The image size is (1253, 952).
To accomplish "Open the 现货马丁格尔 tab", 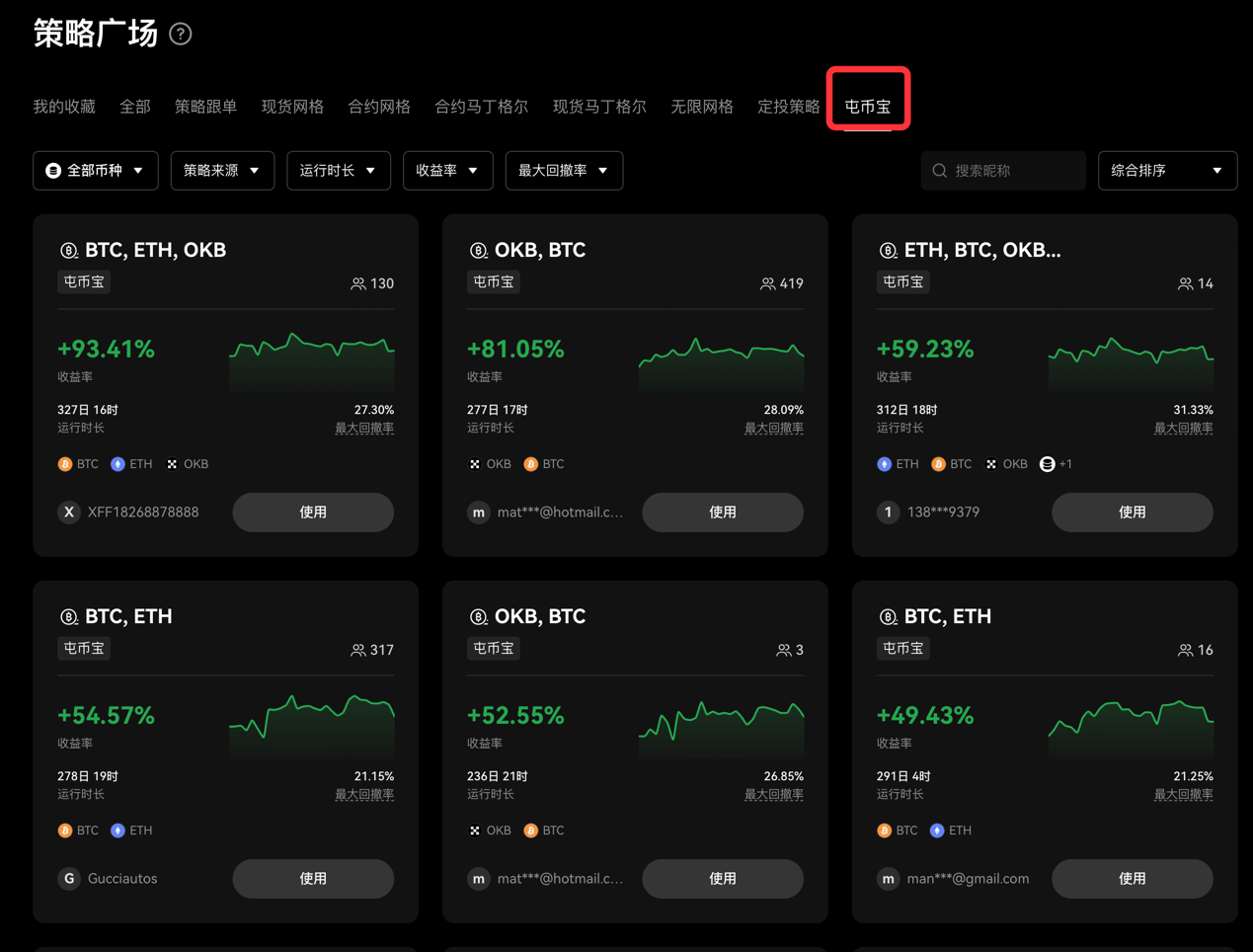I will [x=600, y=107].
